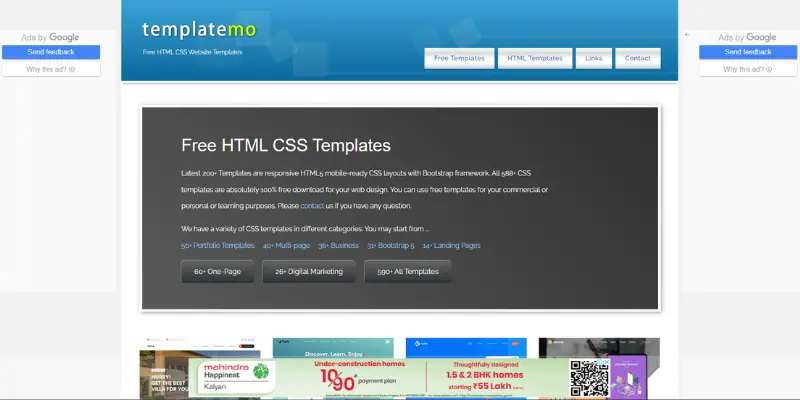Open the Free Templates menu
Viewport: 800px width, 400px height.
[x=458, y=58]
